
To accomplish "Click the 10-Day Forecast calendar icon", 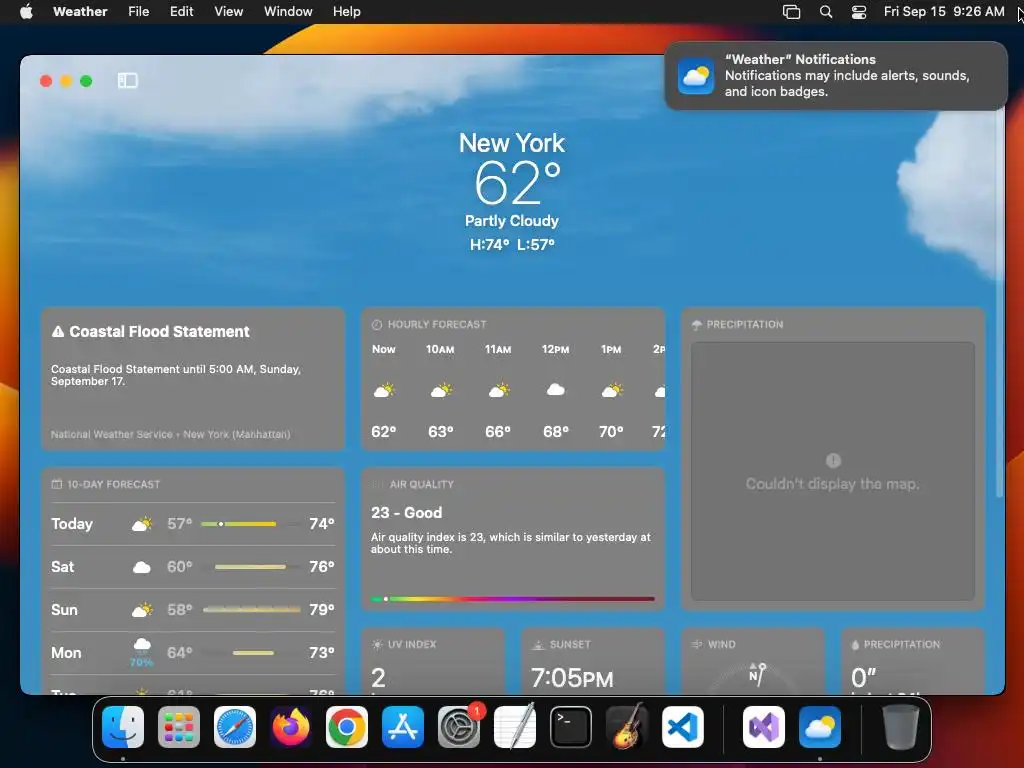I will pos(57,485).
